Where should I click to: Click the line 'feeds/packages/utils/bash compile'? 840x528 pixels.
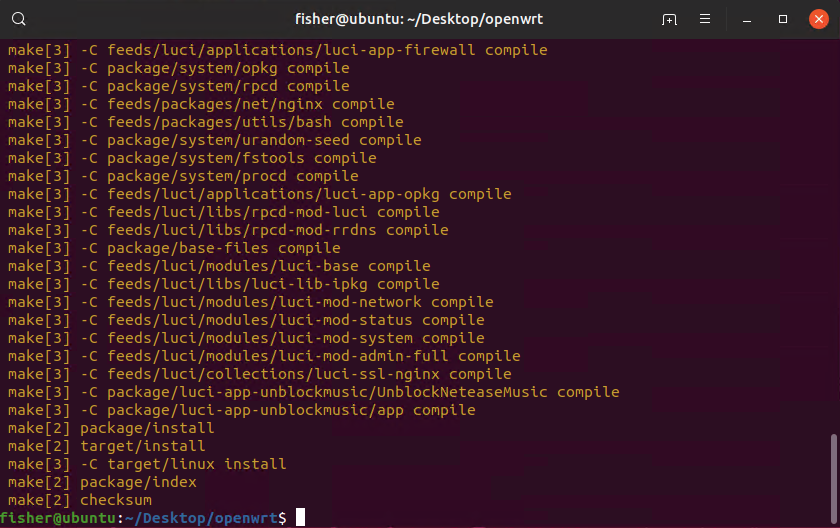[x=206, y=122]
